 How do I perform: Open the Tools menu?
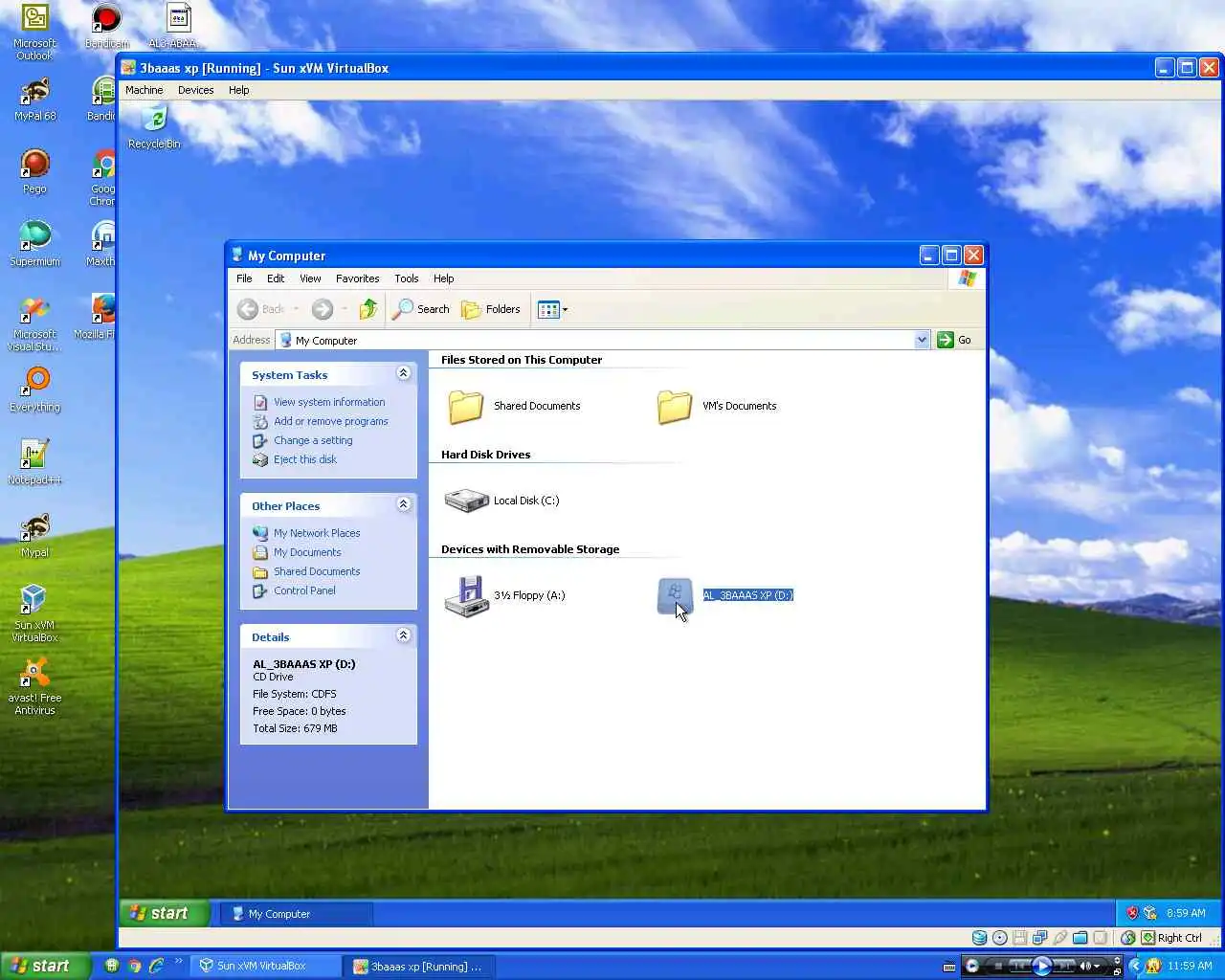point(407,278)
